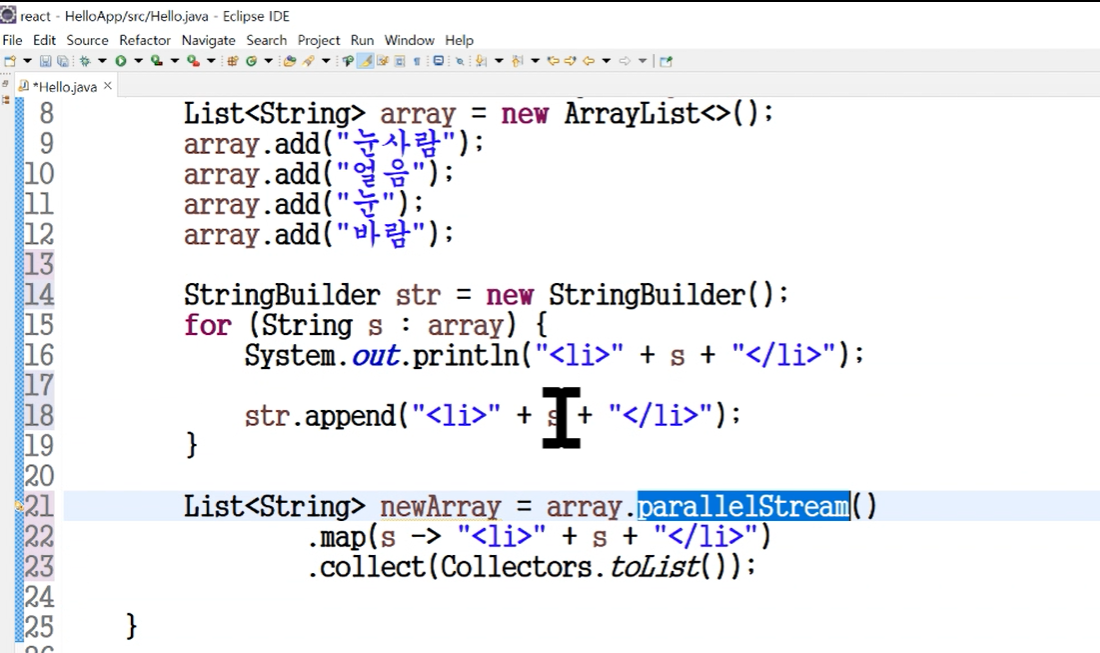Open the Window menu
This screenshot has width=1100, height=653.
(409, 40)
